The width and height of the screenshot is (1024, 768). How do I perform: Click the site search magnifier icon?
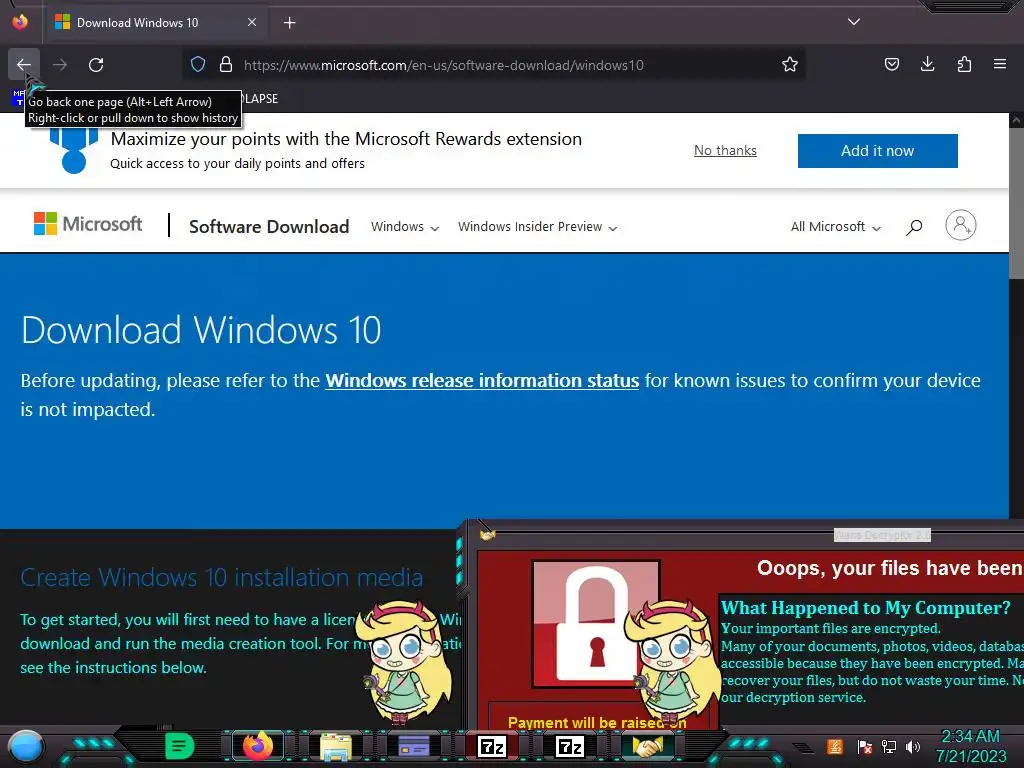[914, 227]
